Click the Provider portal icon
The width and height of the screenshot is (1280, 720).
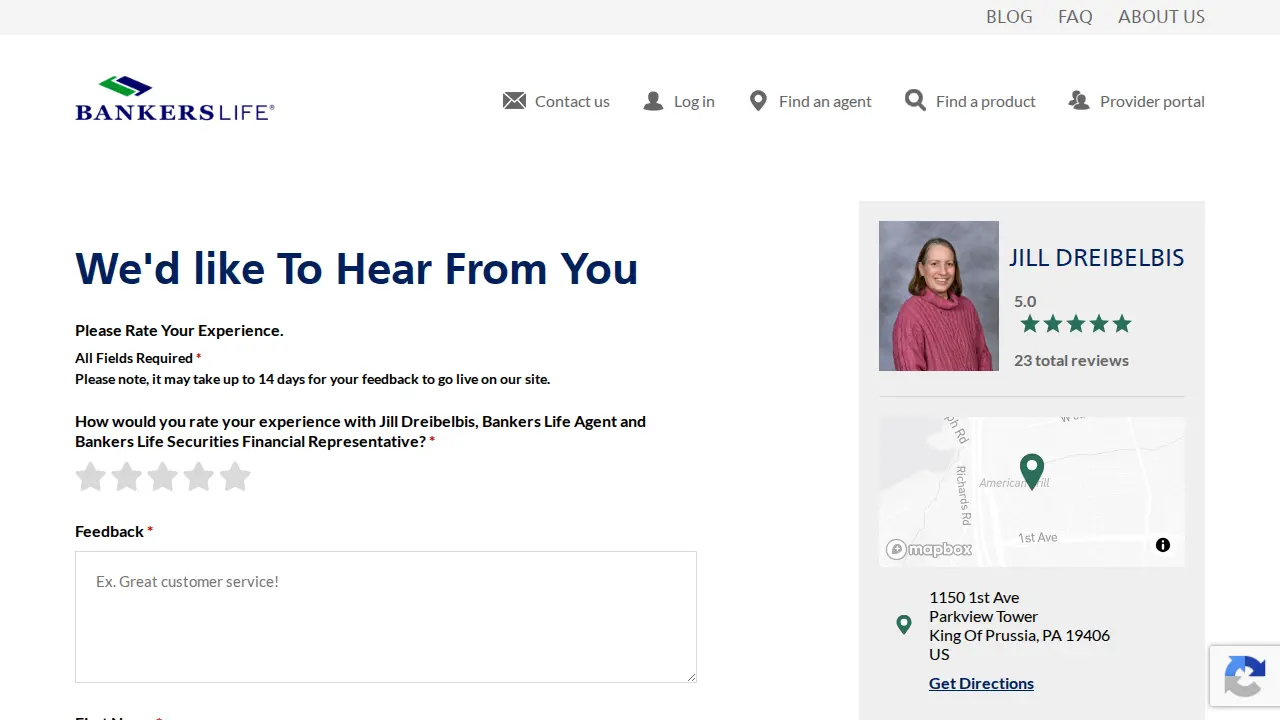(1078, 101)
